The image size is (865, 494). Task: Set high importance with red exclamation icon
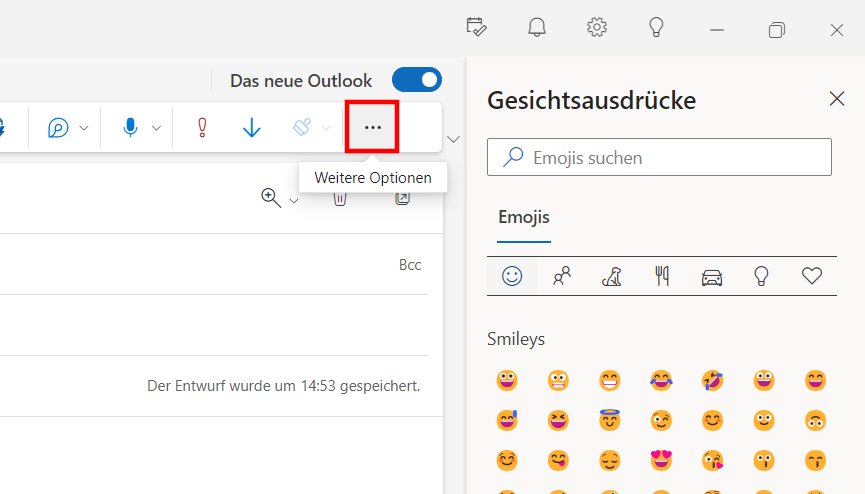pos(202,128)
